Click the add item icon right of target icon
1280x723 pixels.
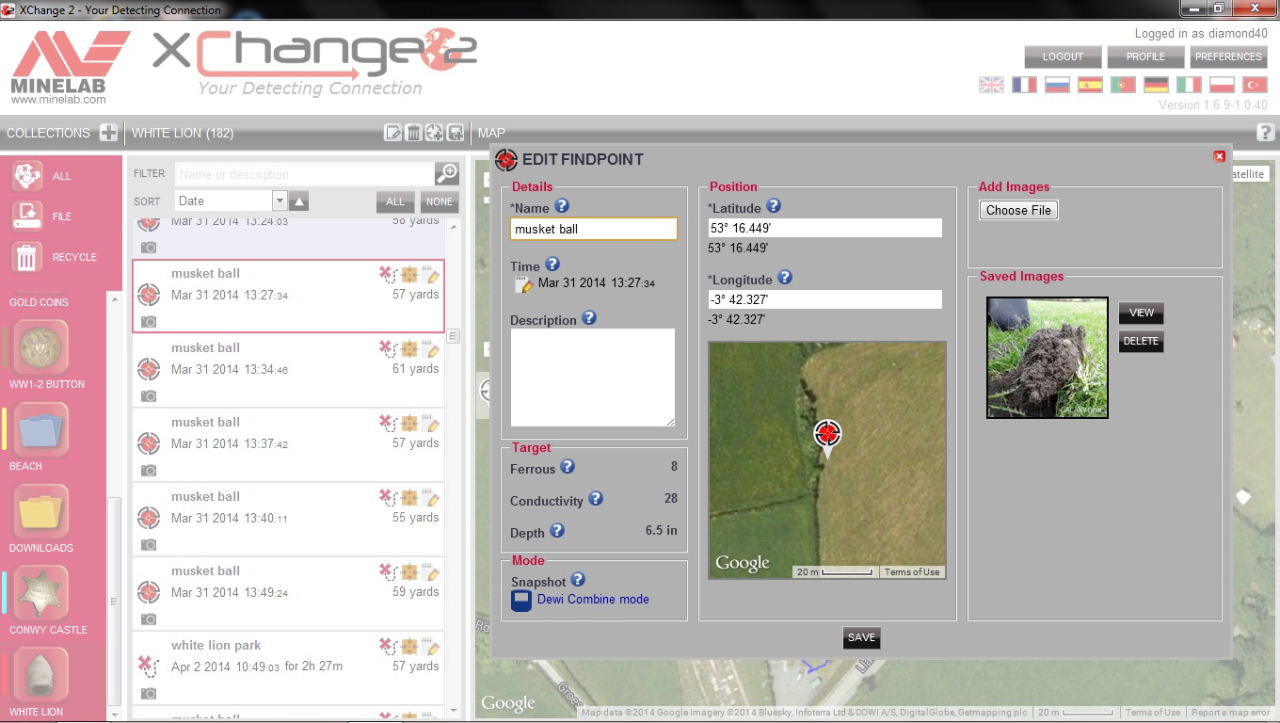point(455,133)
